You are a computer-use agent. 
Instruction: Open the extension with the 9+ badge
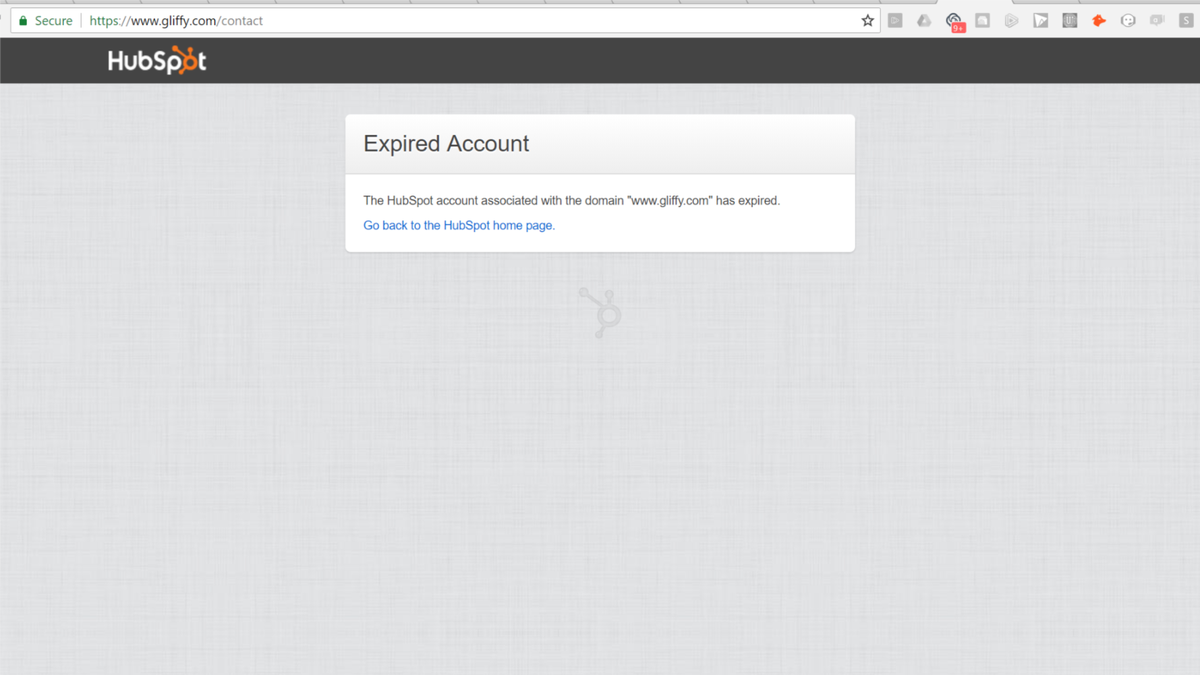[955, 21]
